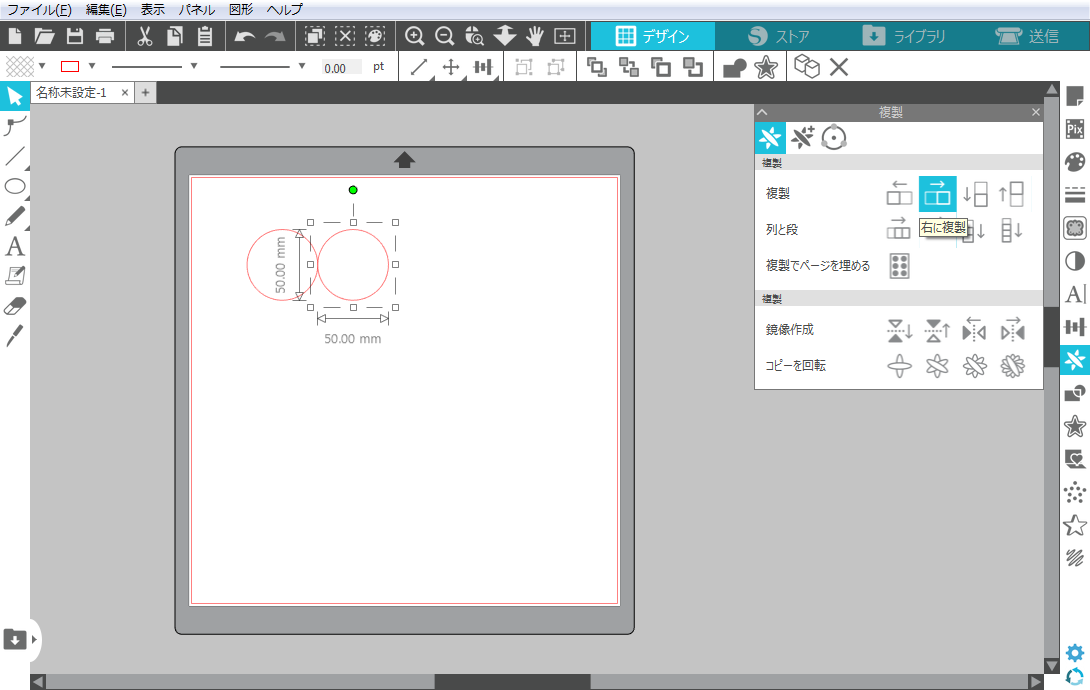Select the ellipse drawing tool

[x=15, y=186]
